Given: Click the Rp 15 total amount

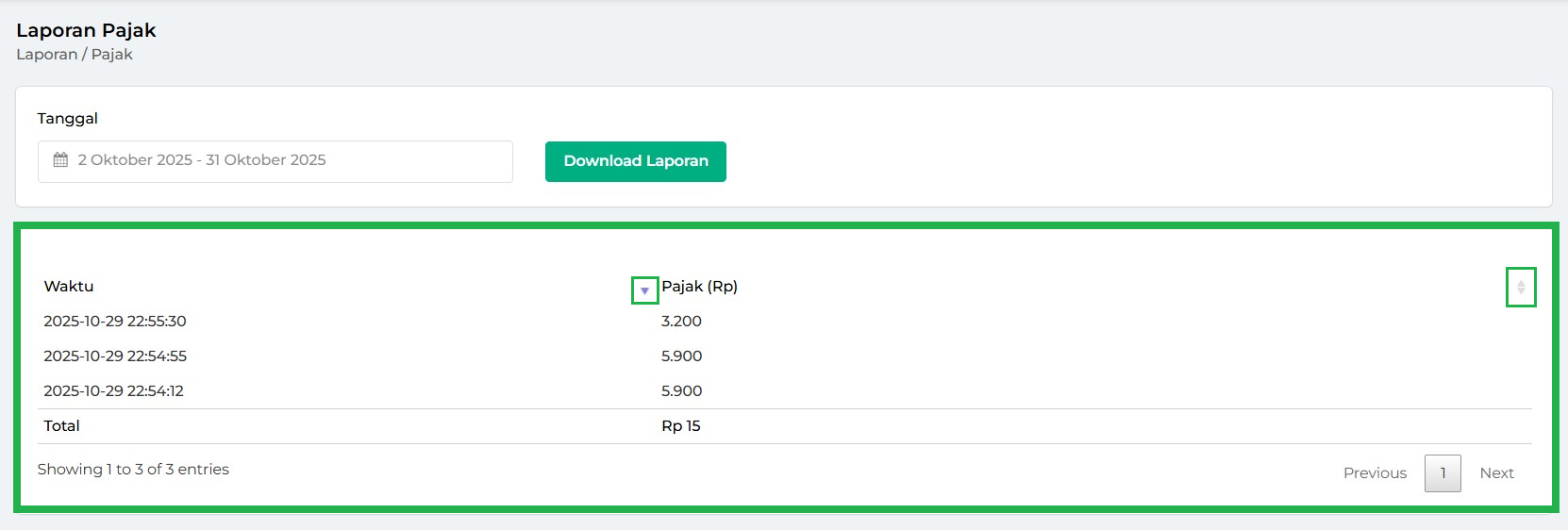Looking at the screenshot, I should tap(680, 426).
